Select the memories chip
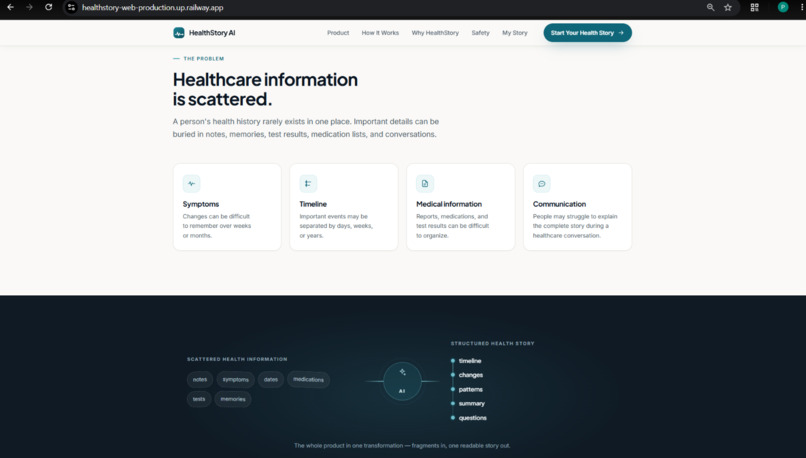This screenshot has height=458, width=806. pos(233,399)
